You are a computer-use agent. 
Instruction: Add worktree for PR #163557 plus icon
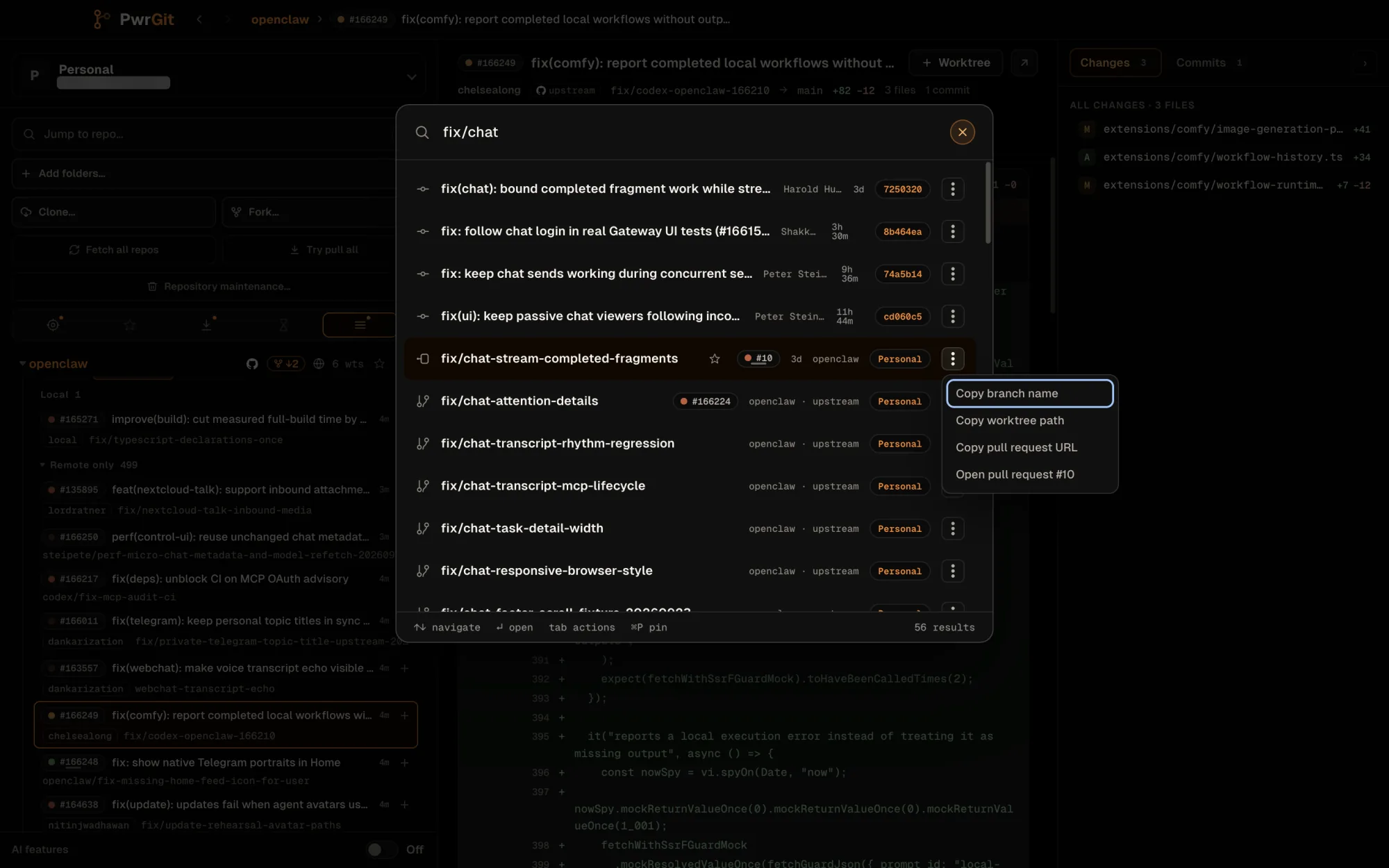(404, 668)
